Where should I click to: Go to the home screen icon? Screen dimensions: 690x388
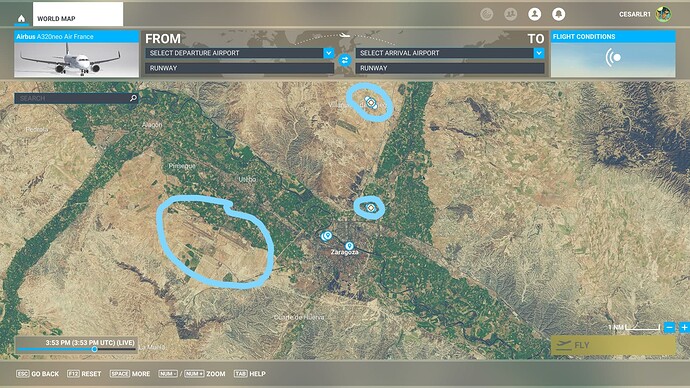pyautogui.click(x=21, y=18)
